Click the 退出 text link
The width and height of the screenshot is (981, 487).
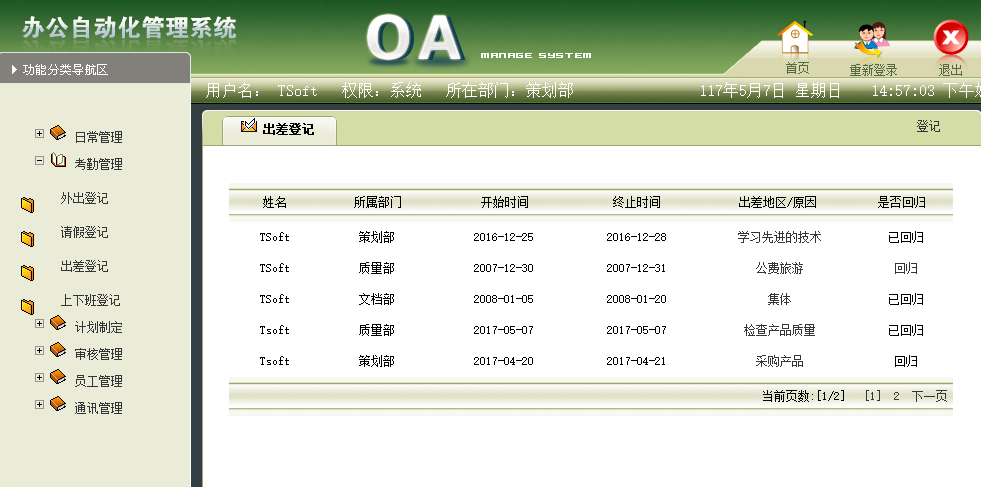pyautogui.click(x=950, y=70)
